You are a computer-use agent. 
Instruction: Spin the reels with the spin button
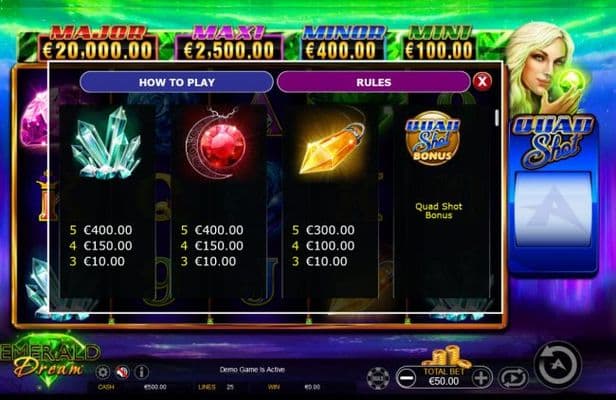[558, 365]
